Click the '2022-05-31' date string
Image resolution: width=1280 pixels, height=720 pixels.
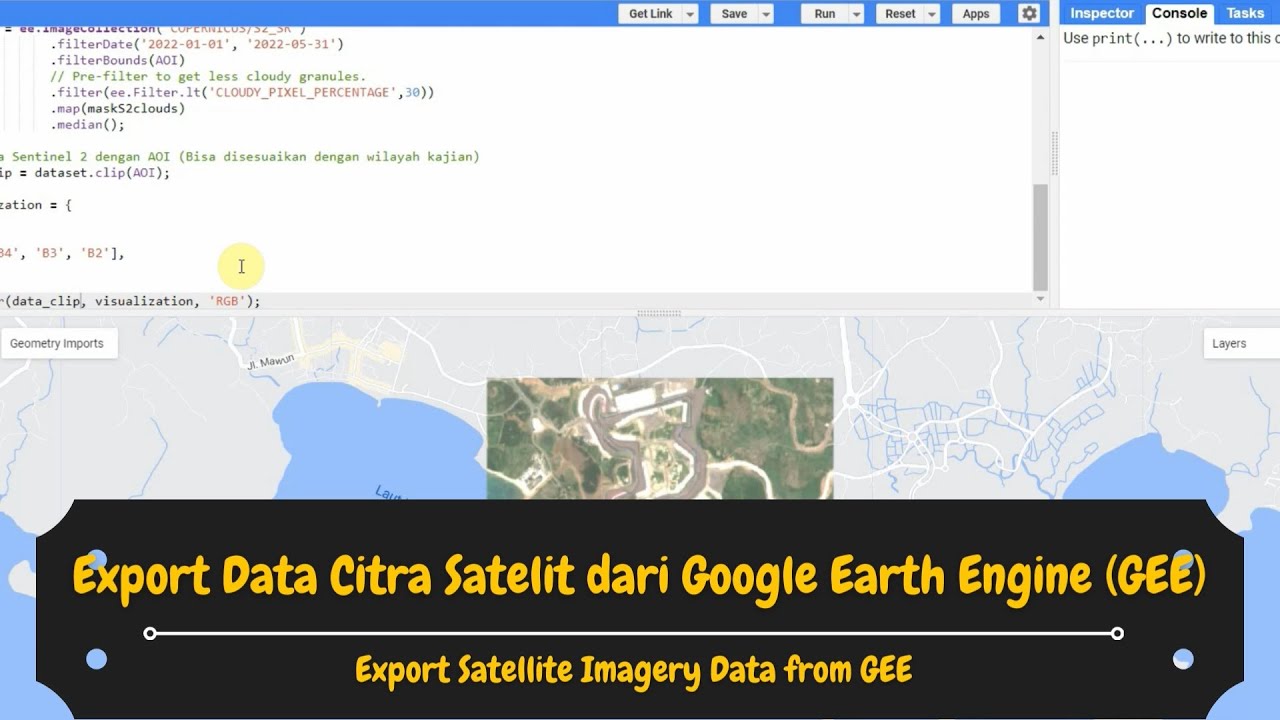coord(290,44)
